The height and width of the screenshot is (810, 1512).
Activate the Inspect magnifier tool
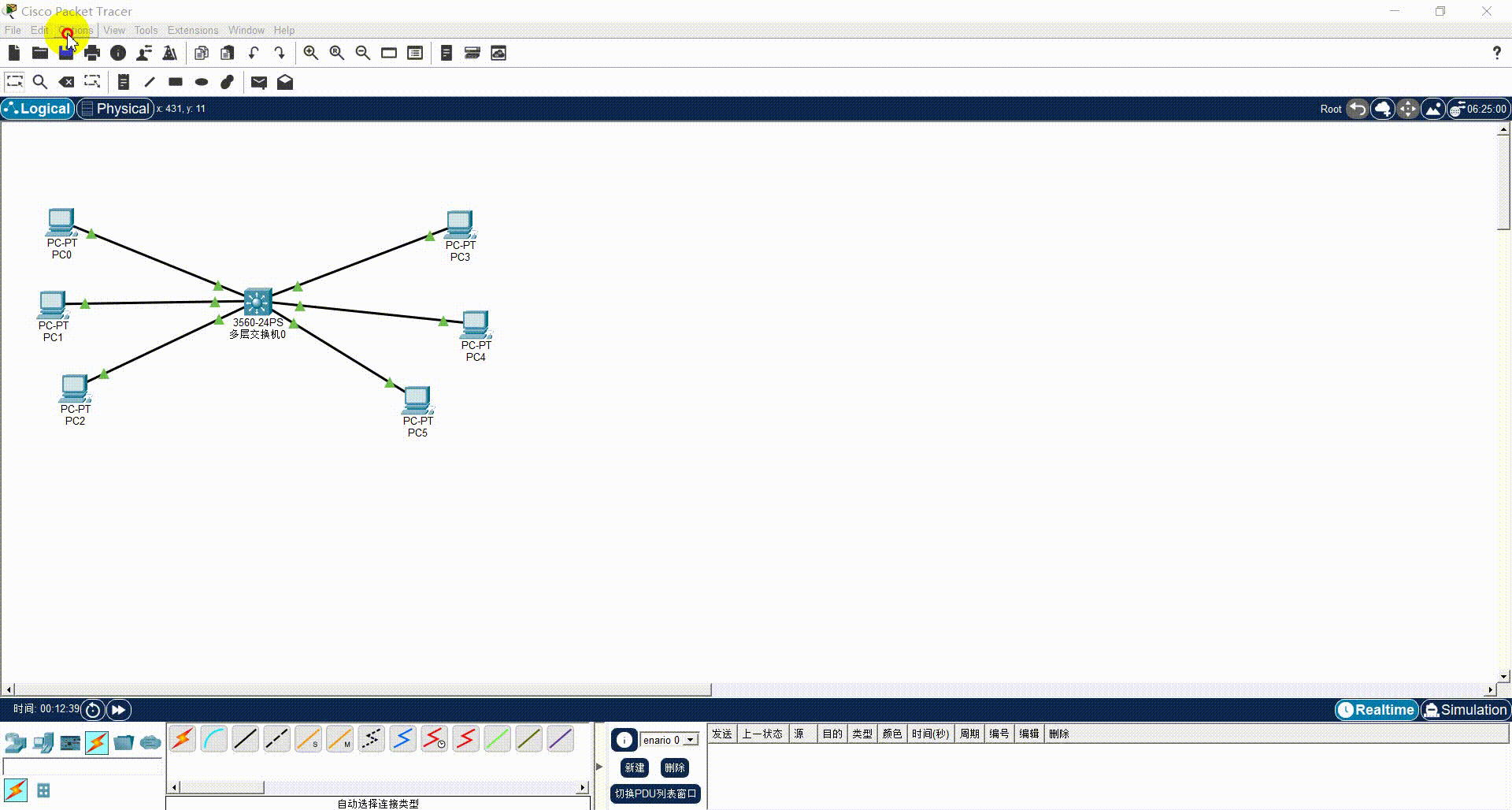click(x=40, y=81)
